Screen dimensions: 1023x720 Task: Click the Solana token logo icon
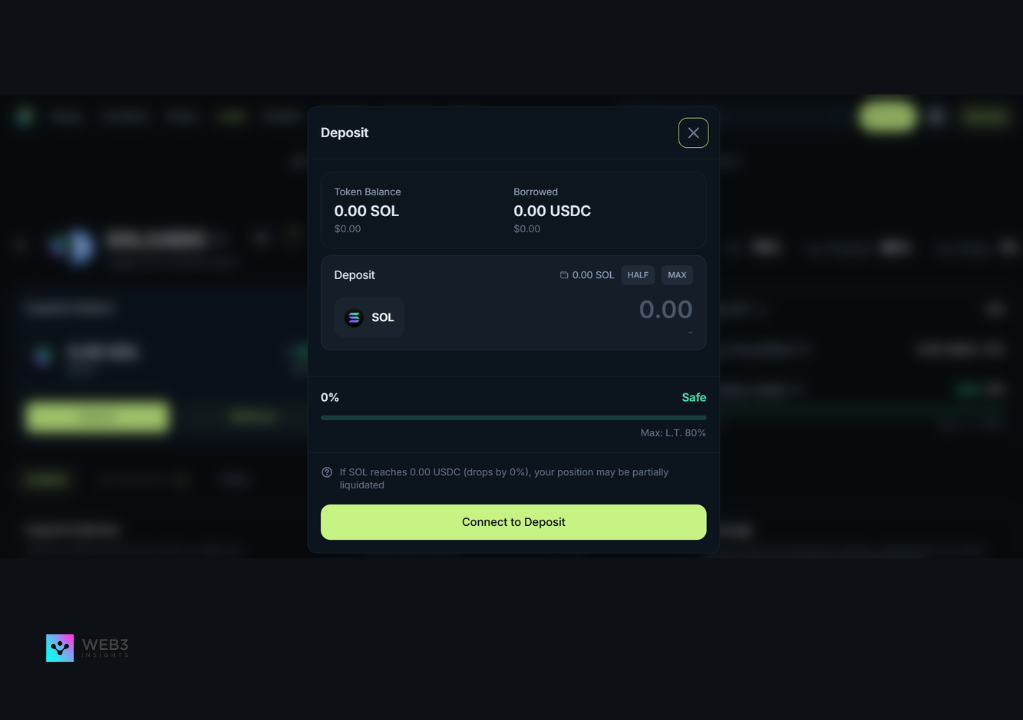(354, 318)
